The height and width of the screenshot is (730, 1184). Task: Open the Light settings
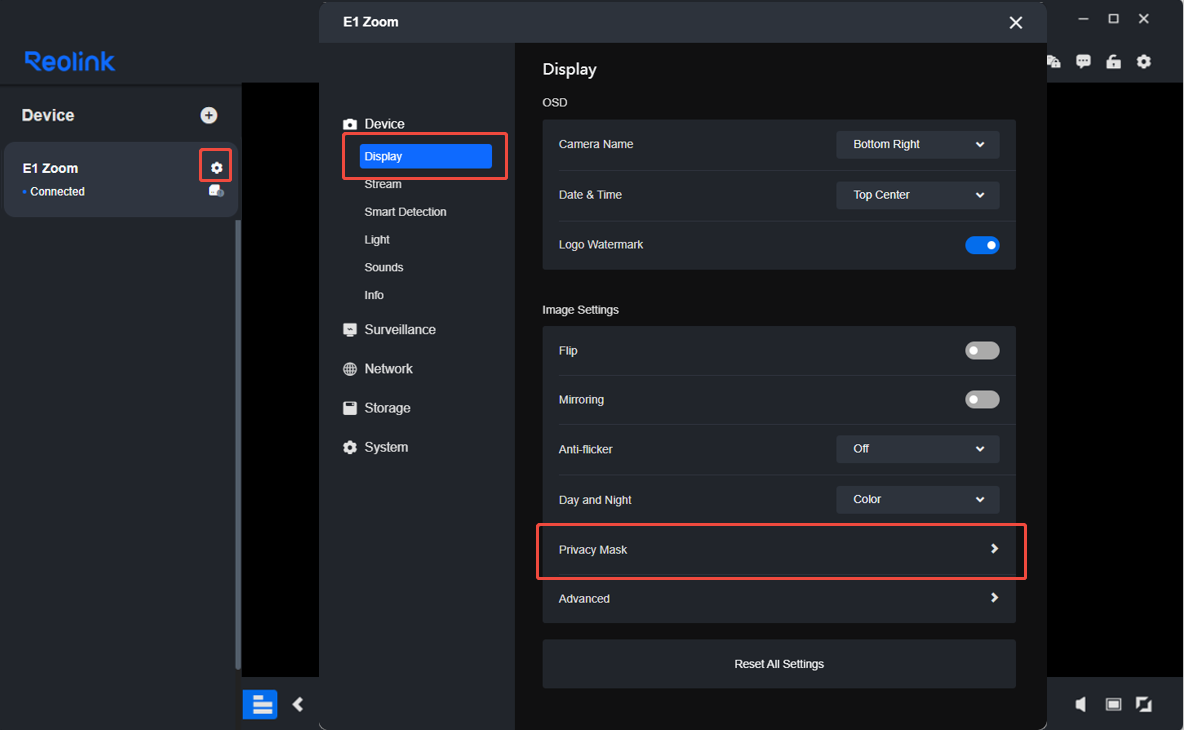(377, 239)
